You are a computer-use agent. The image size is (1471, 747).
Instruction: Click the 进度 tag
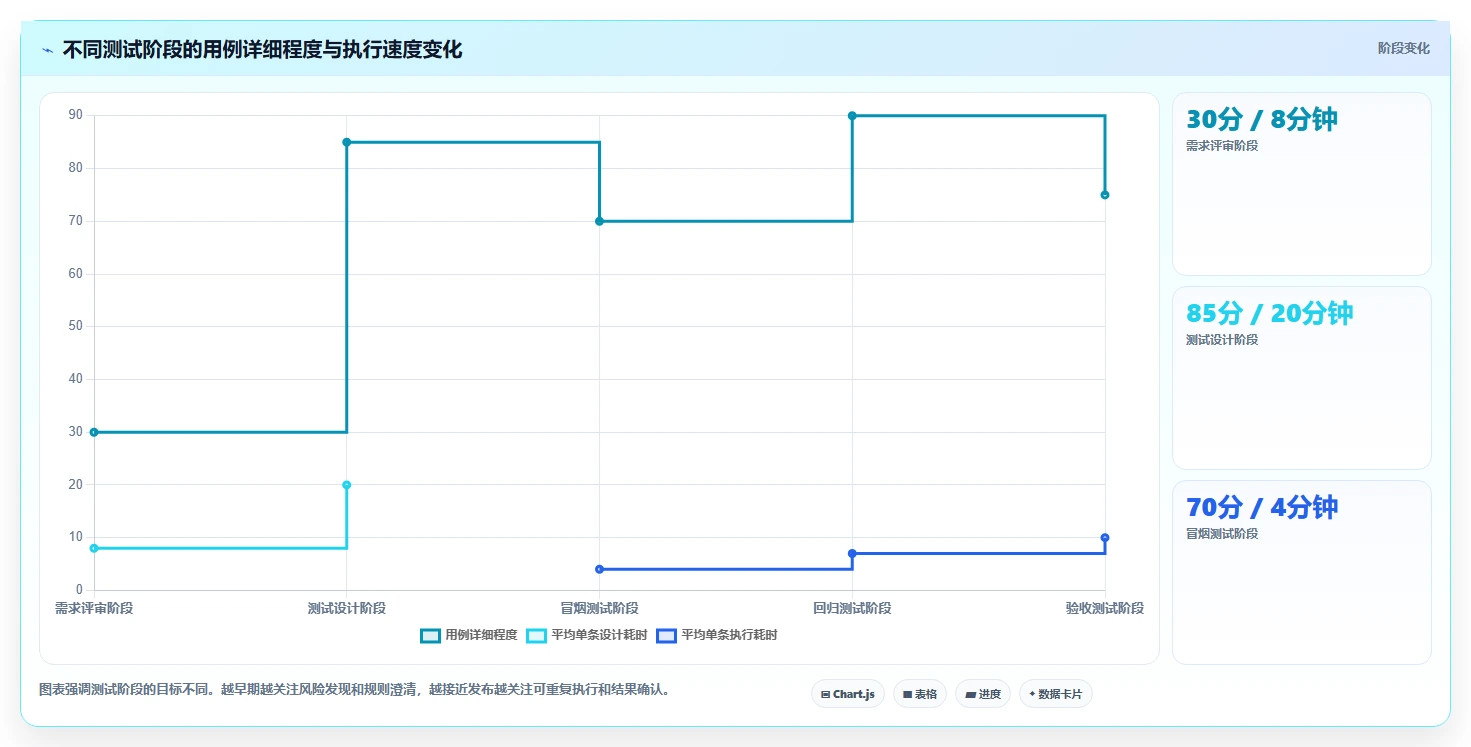coord(983,694)
